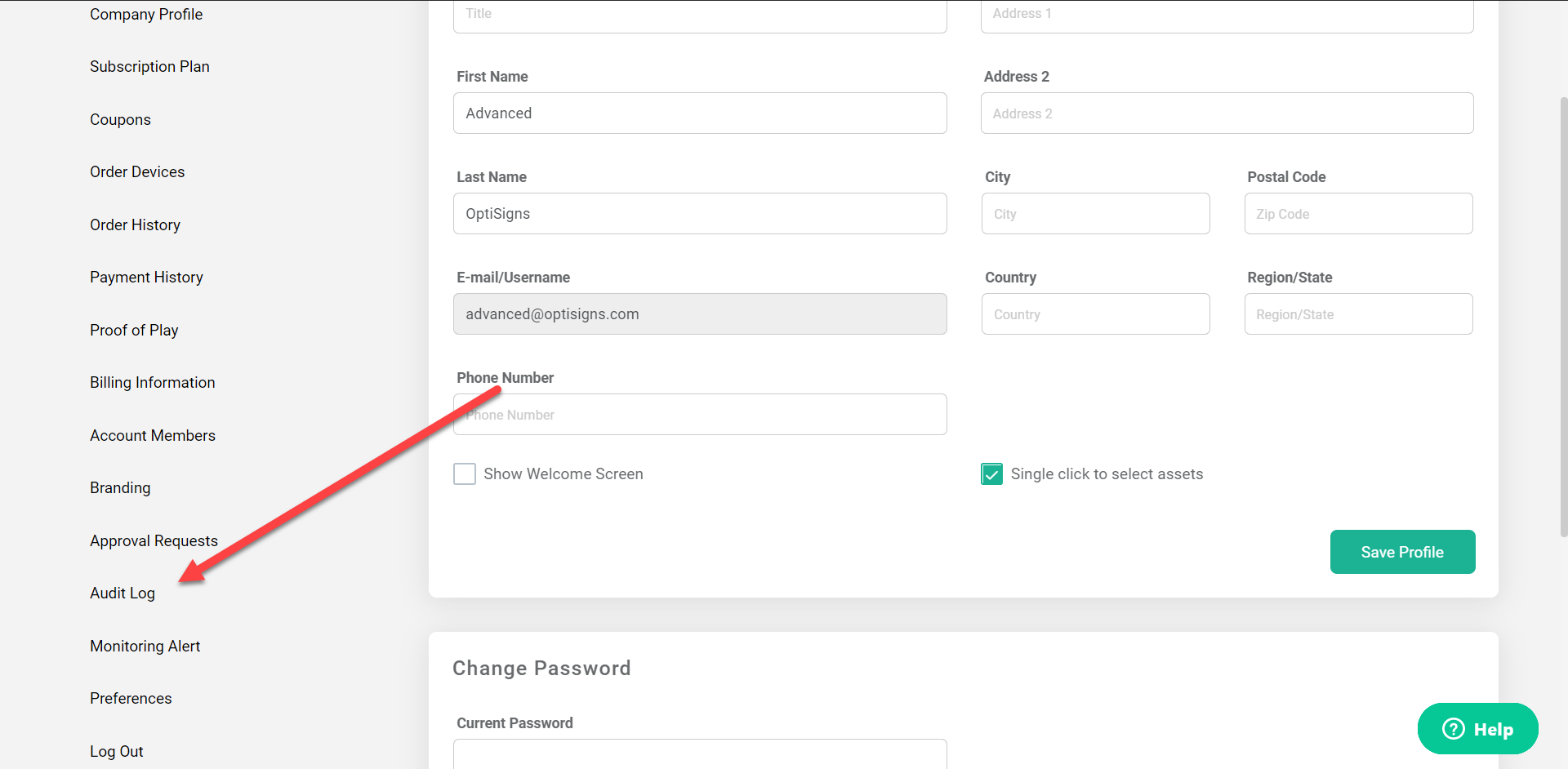
Task: Select the Postal Code zip field
Action: tap(1358, 214)
